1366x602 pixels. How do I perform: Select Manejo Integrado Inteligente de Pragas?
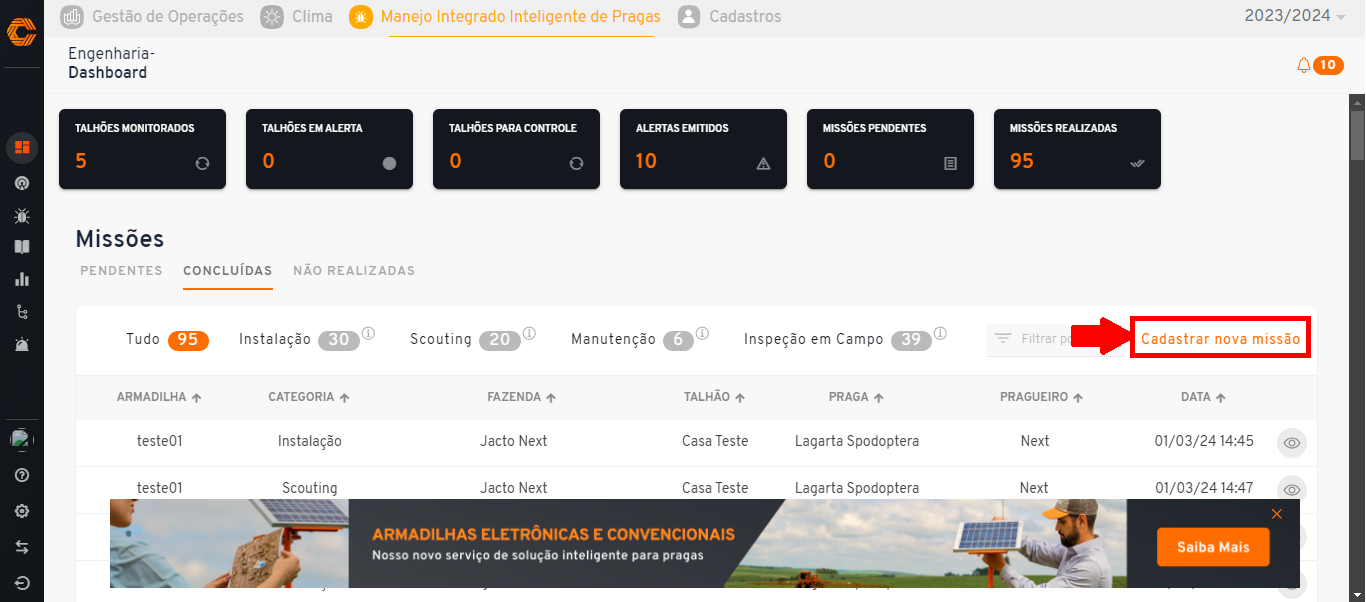tap(505, 16)
